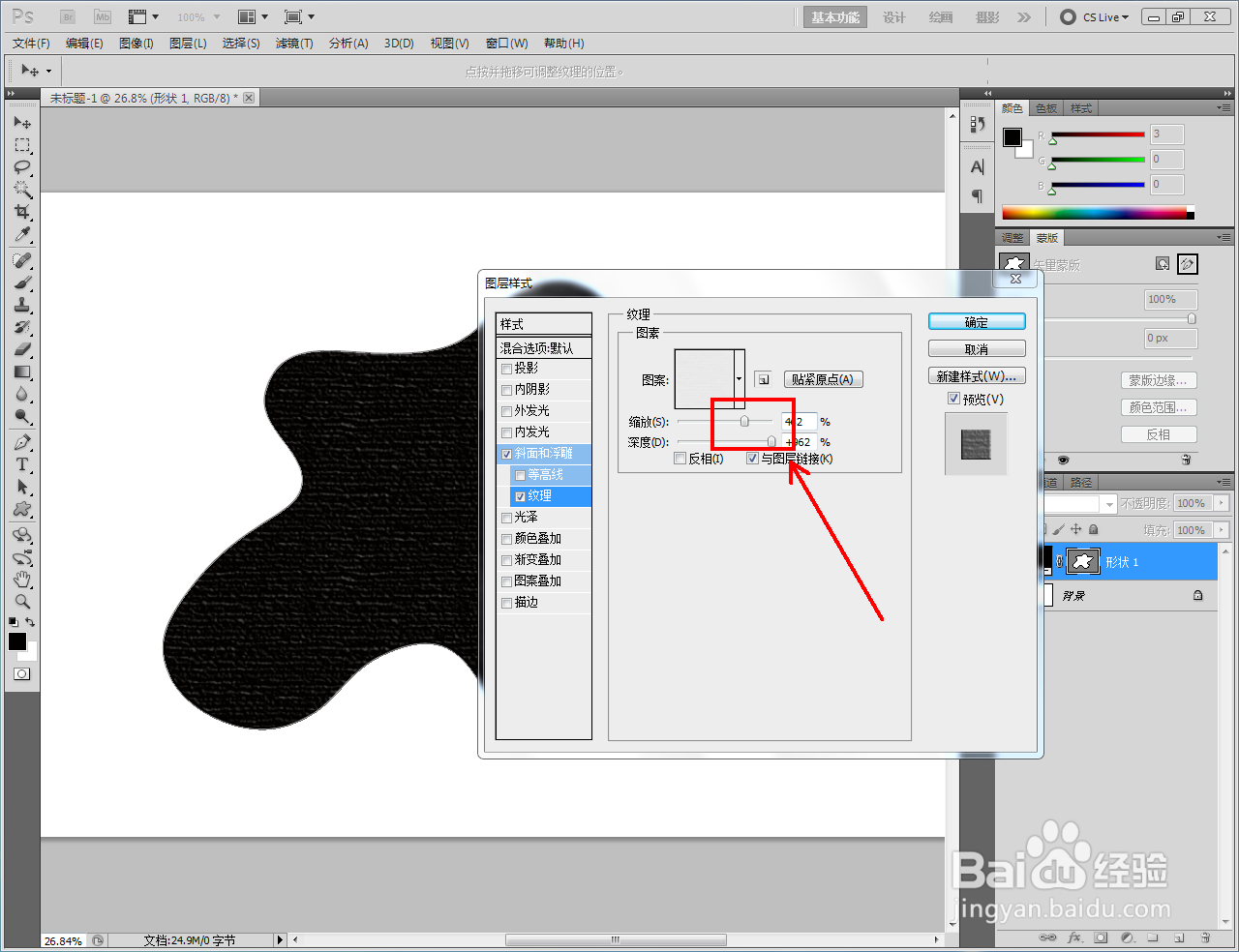Open the 窗口(W) Window menu
1239x952 pixels.
pyautogui.click(x=506, y=44)
